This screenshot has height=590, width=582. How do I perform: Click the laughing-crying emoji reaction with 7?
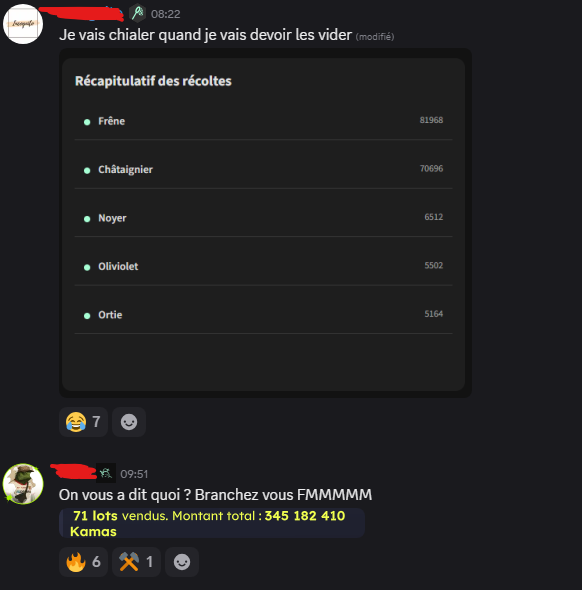click(x=83, y=422)
